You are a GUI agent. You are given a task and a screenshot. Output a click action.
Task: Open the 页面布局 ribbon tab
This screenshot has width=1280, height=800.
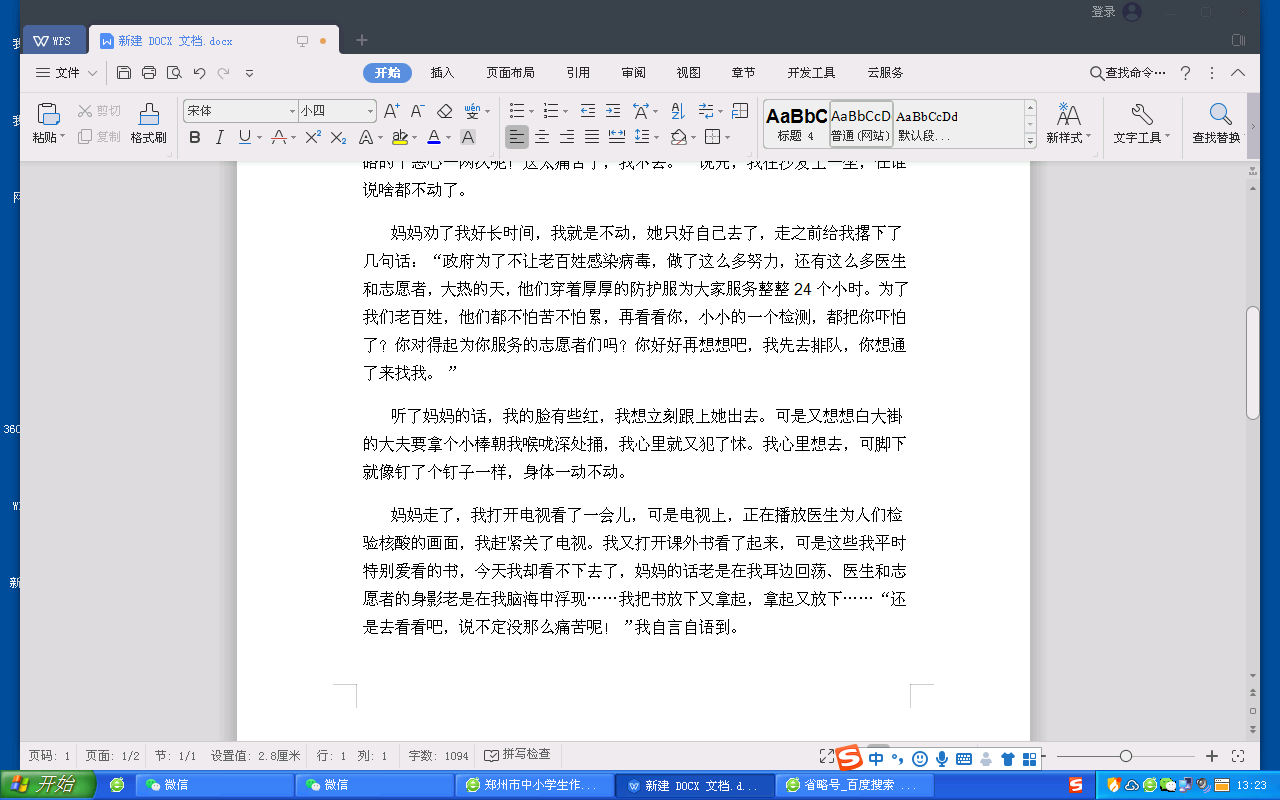pos(510,73)
